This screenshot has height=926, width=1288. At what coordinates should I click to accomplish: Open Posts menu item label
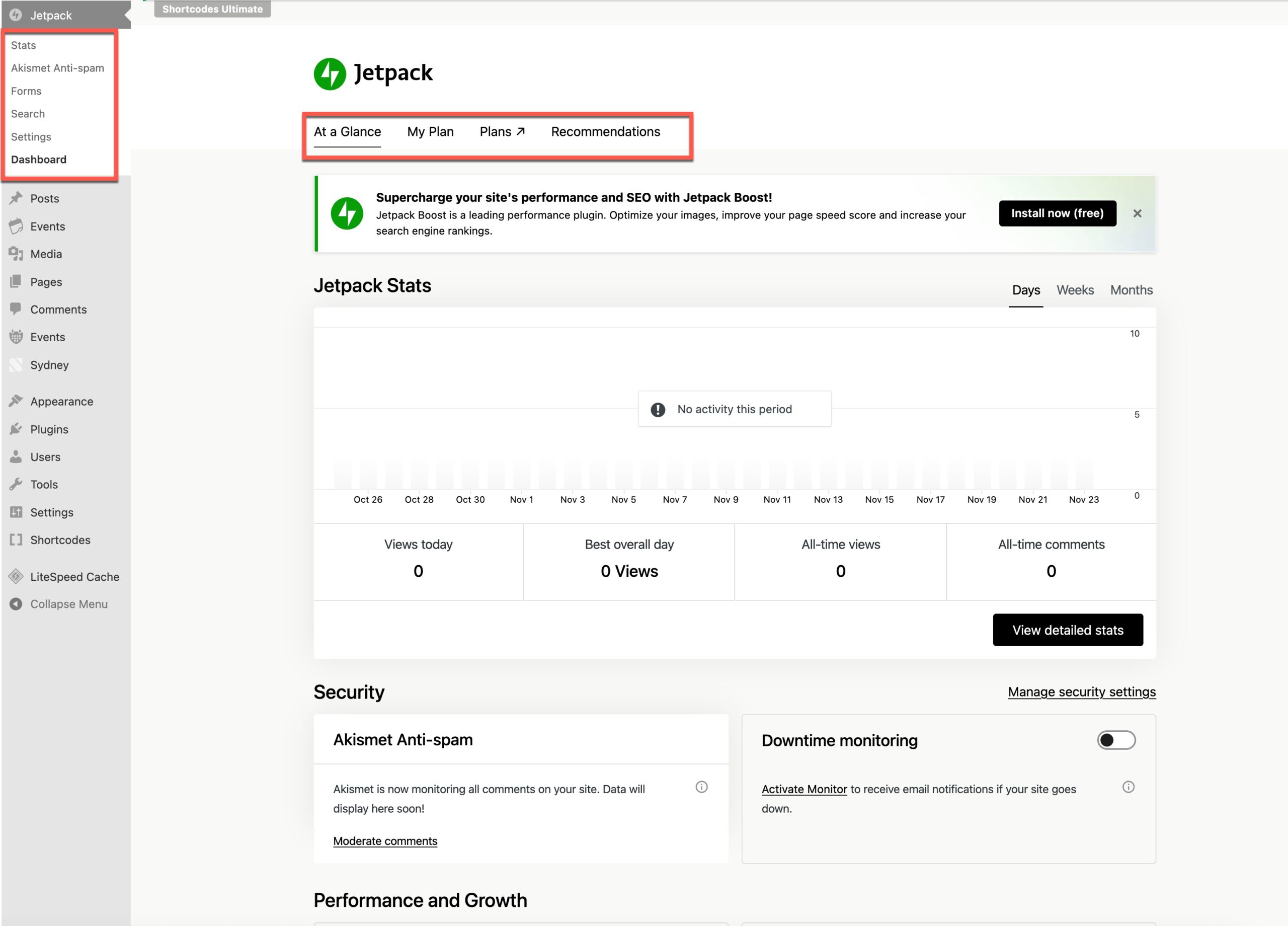coord(45,198)
